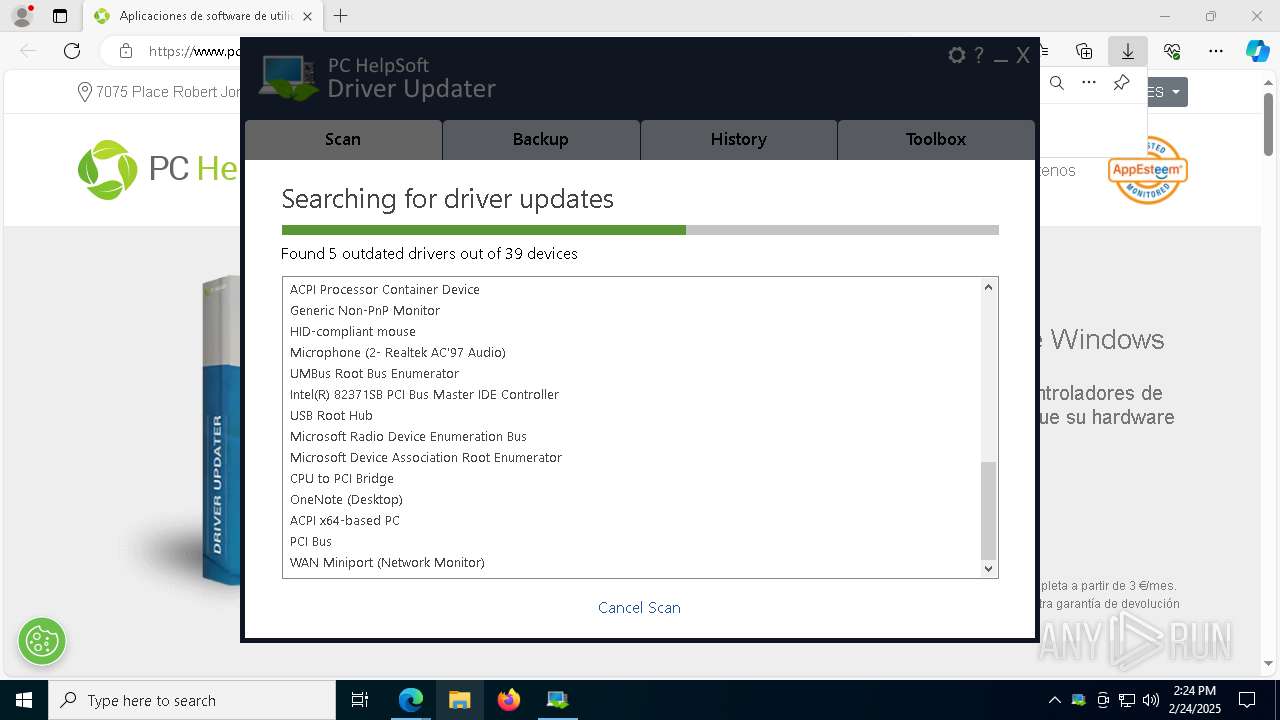Show hidden system tray icons
This screenshot has height=720, width=1280.
[x=1054, y=700]
